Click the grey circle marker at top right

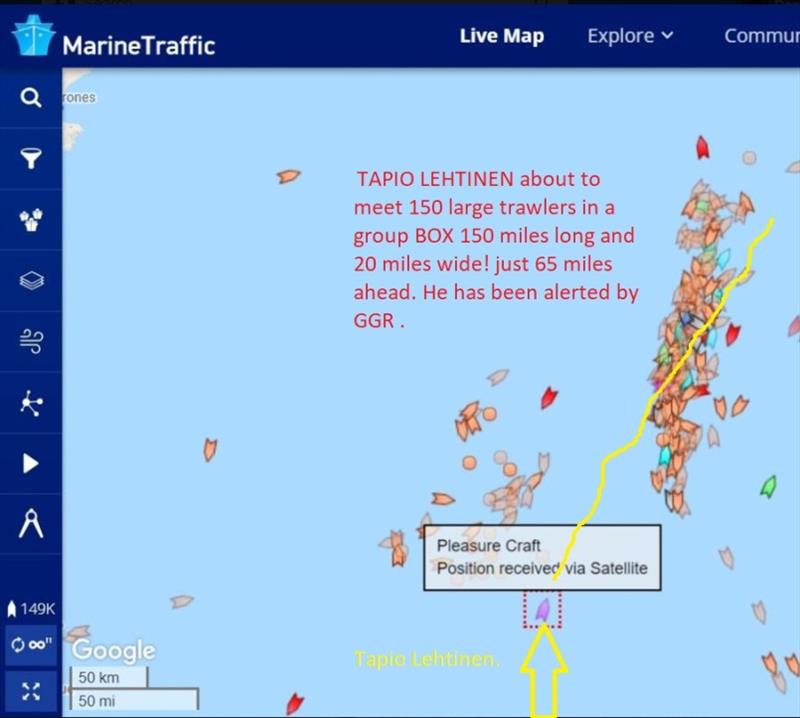tap(749, 157)
